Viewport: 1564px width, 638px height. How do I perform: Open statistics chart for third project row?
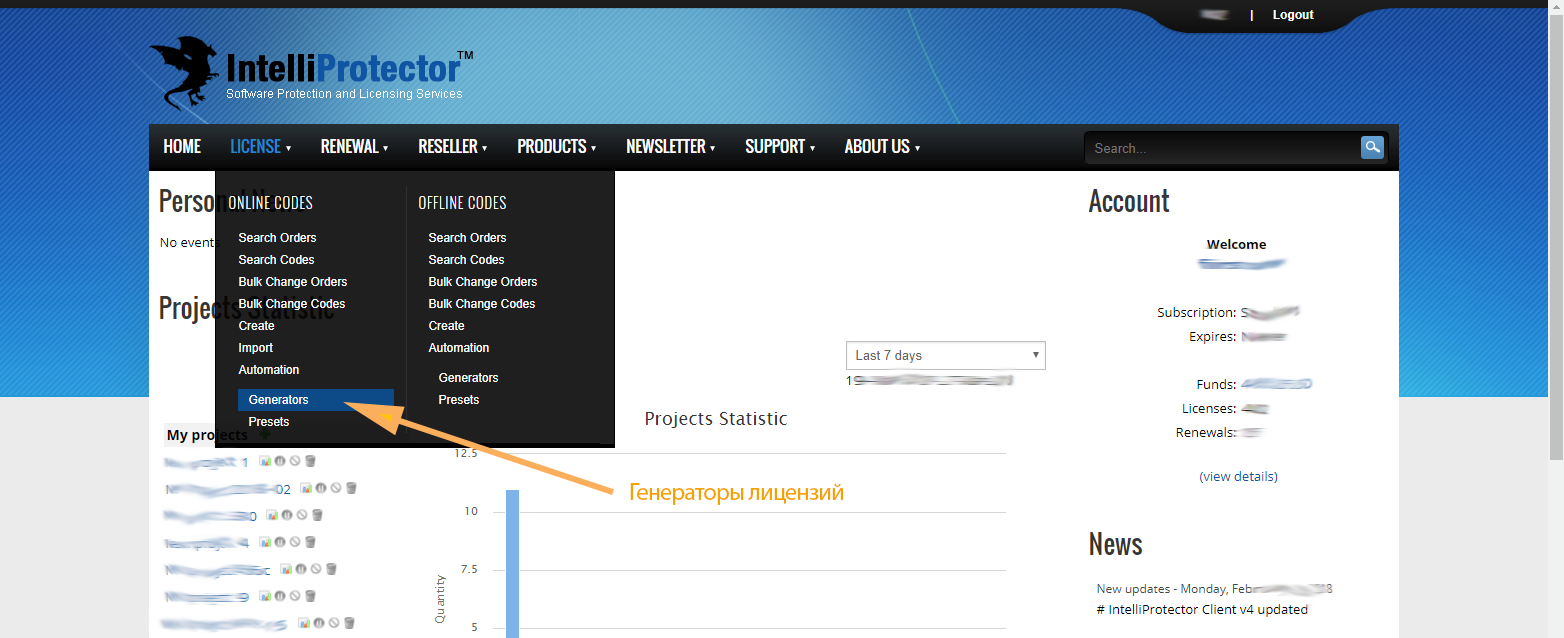[x=272, y=515]
